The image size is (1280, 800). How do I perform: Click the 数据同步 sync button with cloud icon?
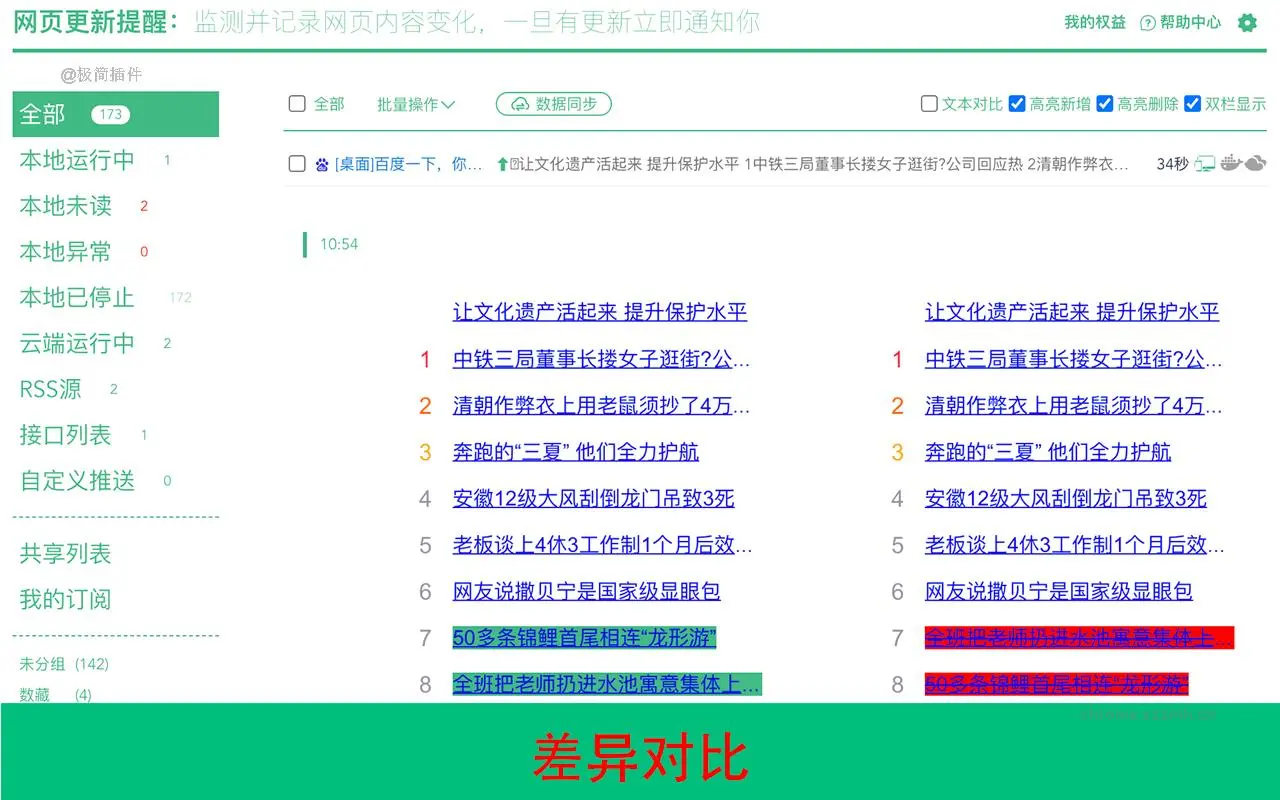pos(553,103)
